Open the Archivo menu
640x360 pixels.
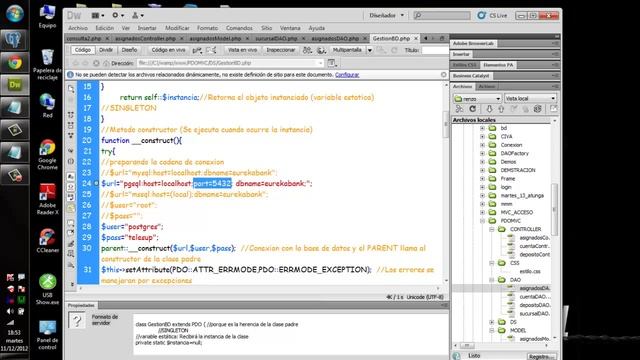(78, 28)
